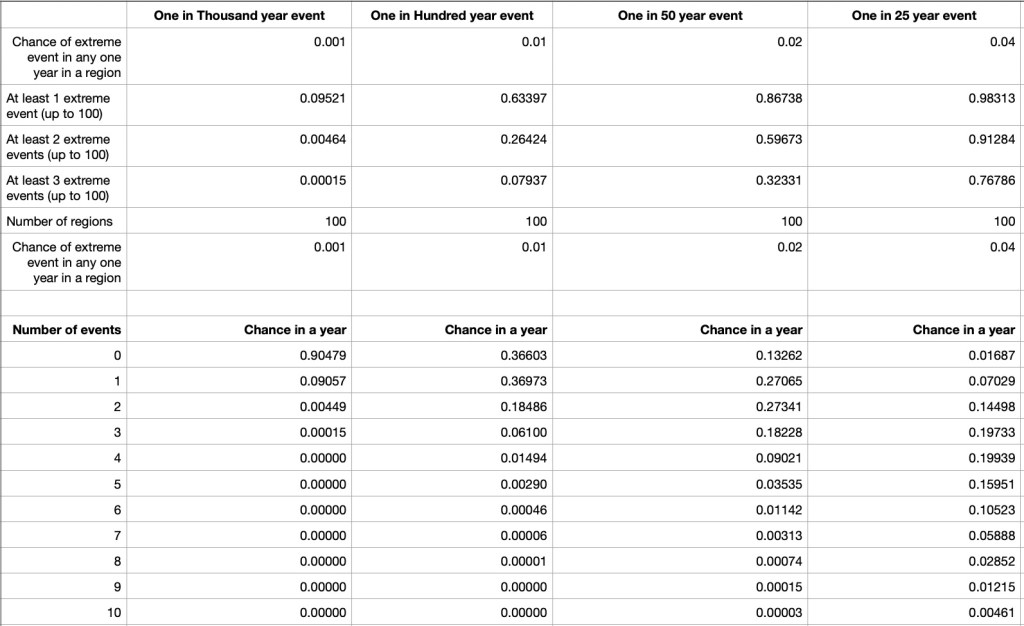The height and width of the screenshot is (626, 1024).
Task: Click the "At least 3 extreme events" row label
Action: (x=58, y=188)
